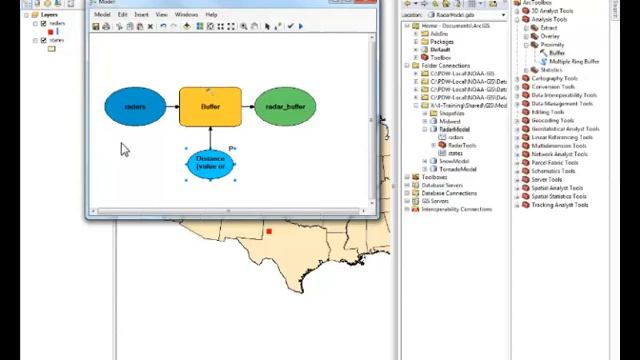Image resolution: width=640 pixels, height=360 pixels.
Task: Expand the RadarTools toolbox node
Action: 433,145
